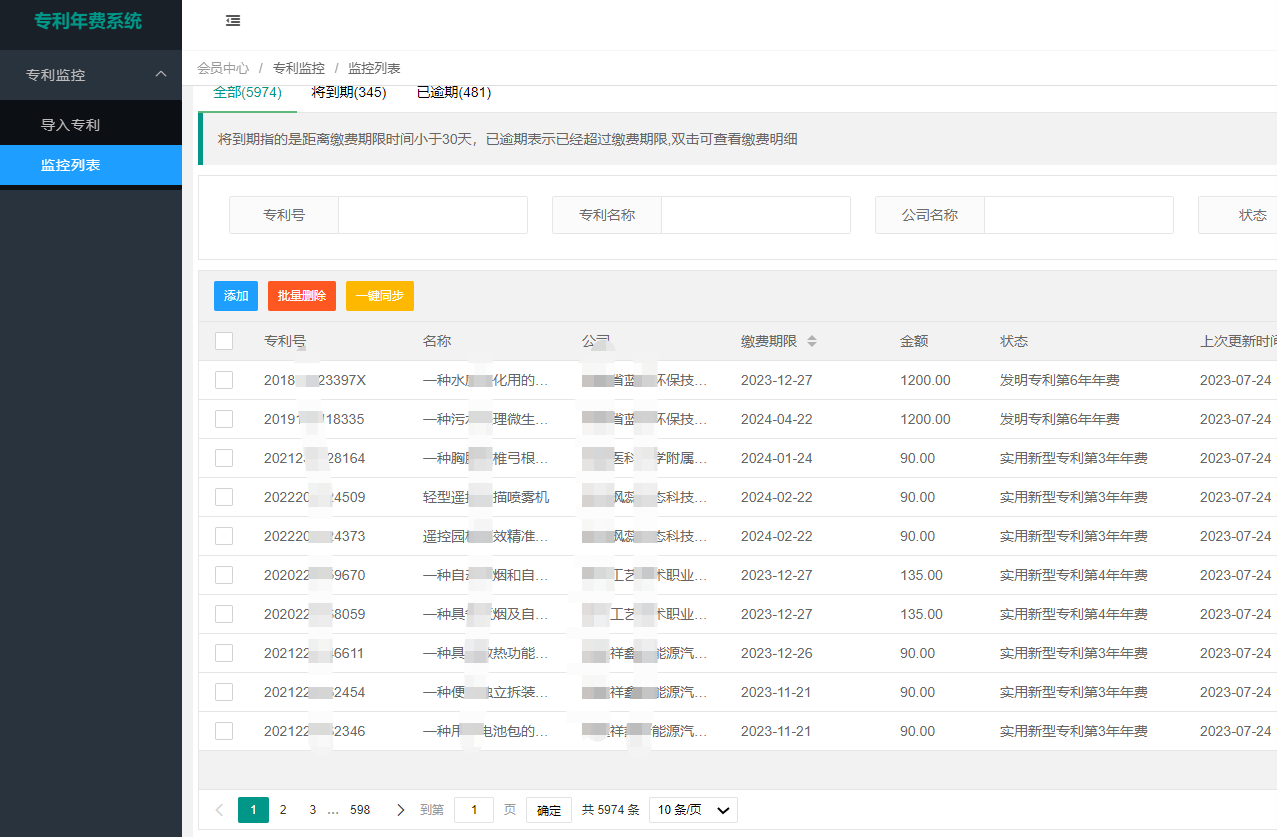1277x837 pixels.
Task: Switch to the 已逾期(481) tab
Action: (x=453, y=91)
